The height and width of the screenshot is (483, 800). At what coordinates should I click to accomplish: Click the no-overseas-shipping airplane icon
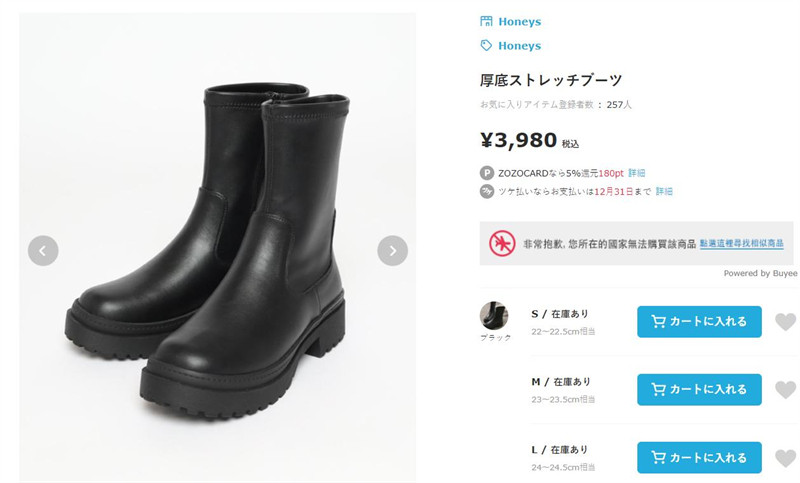click(502, 243)
